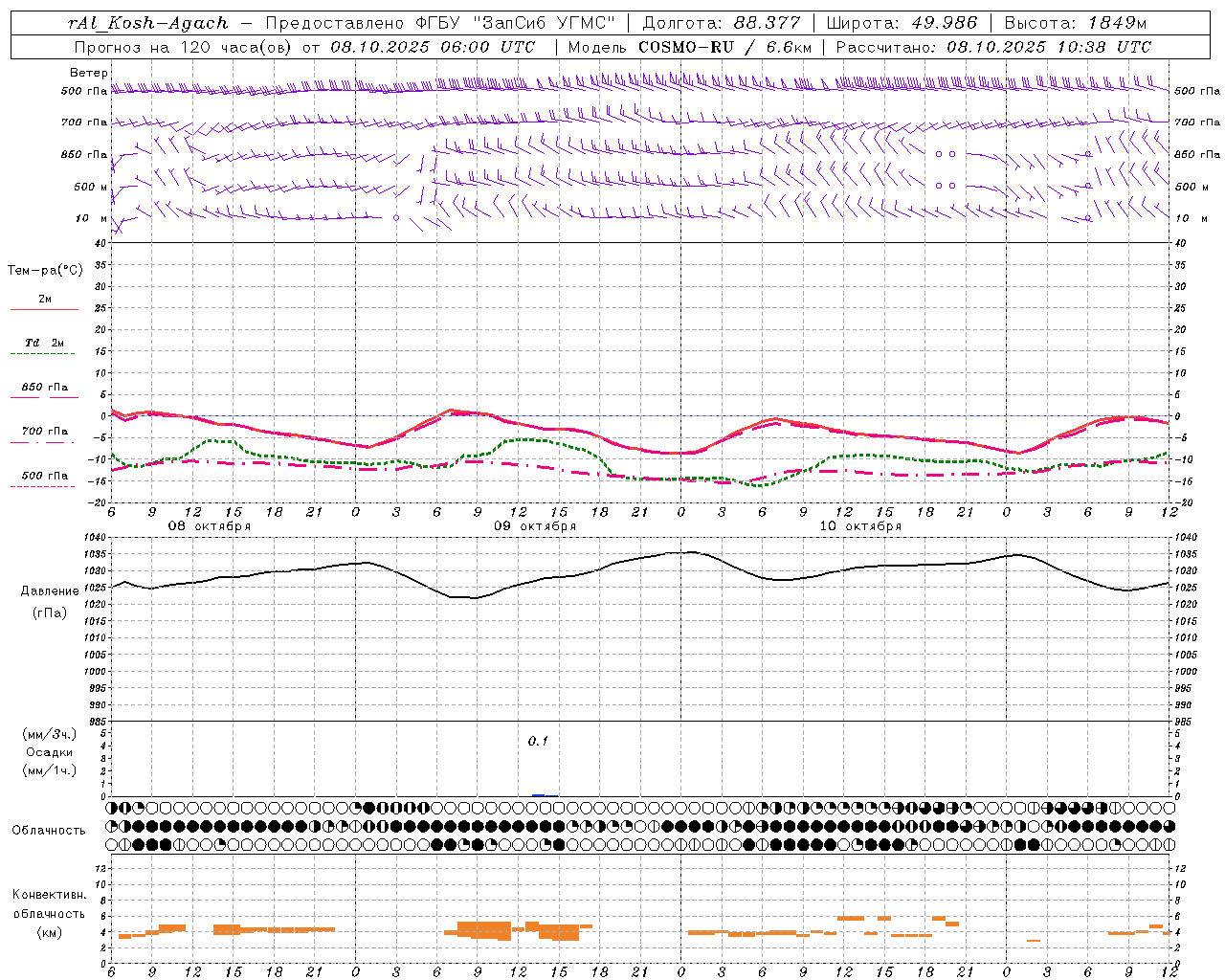Click the forecast start 08.10.2025 06:00 UTC
Viewport: 1225px width, 980px height.
coord(433,47)
